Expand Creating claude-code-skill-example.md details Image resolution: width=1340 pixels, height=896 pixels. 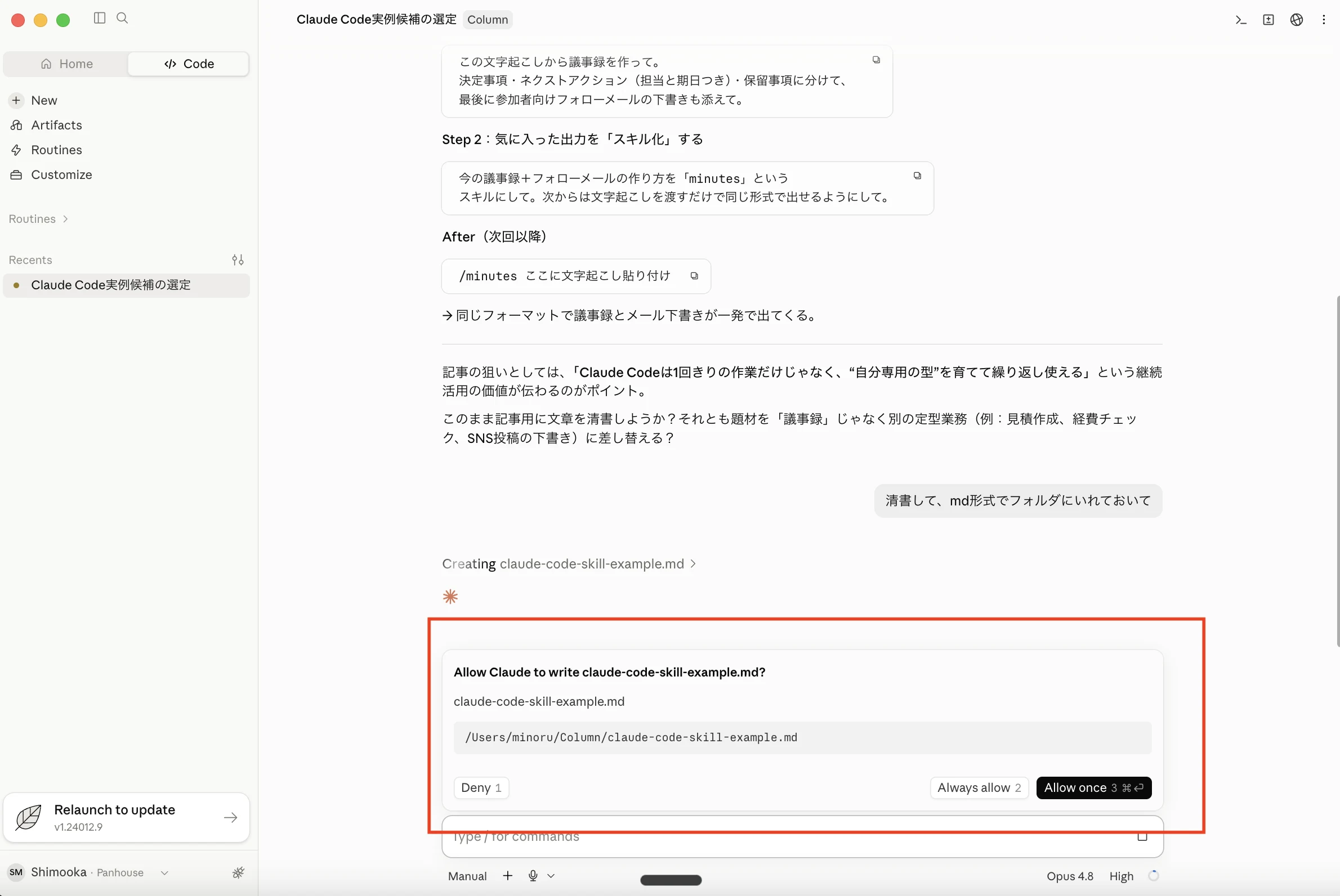(x=569, y=564)
